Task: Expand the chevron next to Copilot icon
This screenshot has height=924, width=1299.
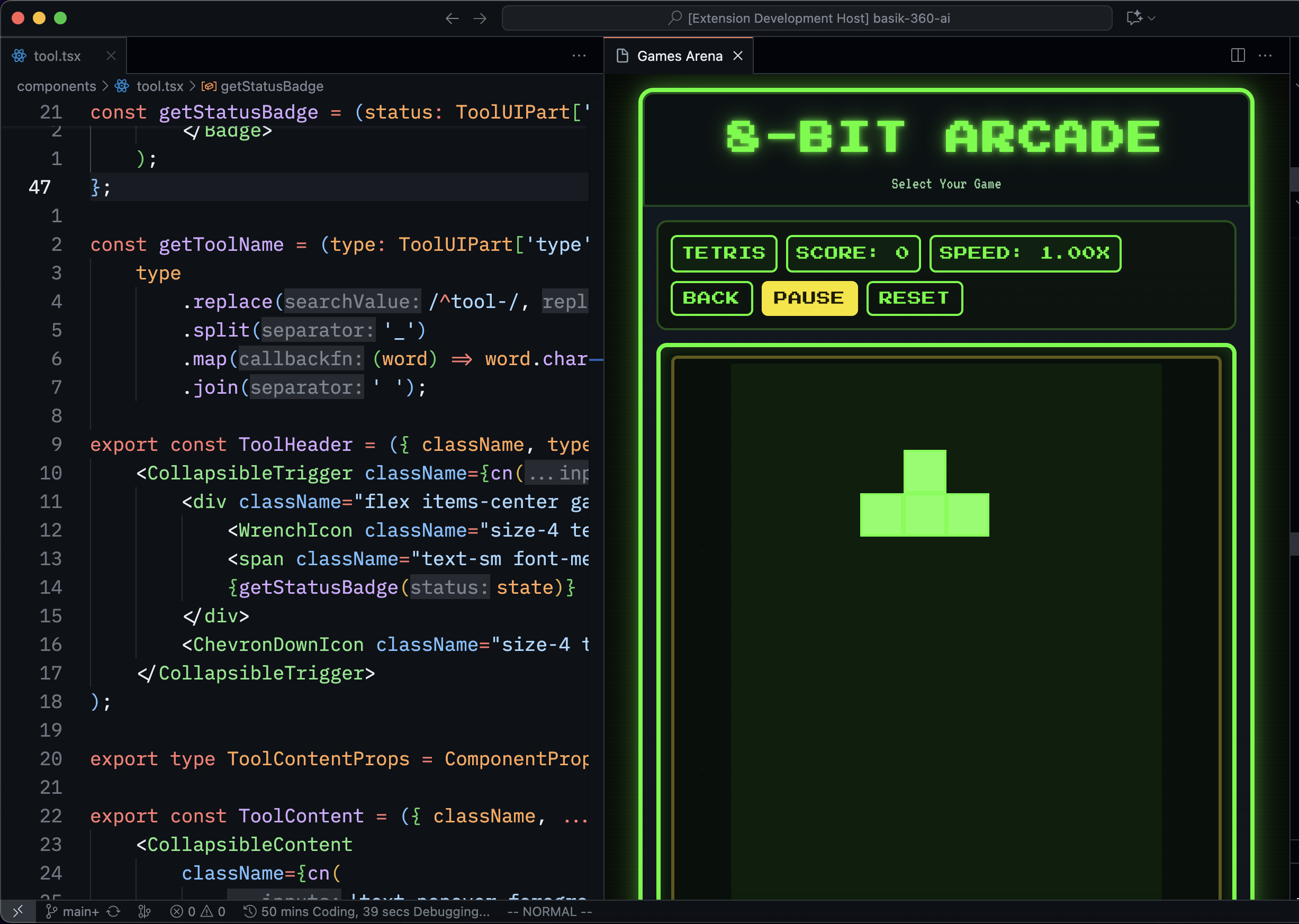Action: [x=1152, y=18]
